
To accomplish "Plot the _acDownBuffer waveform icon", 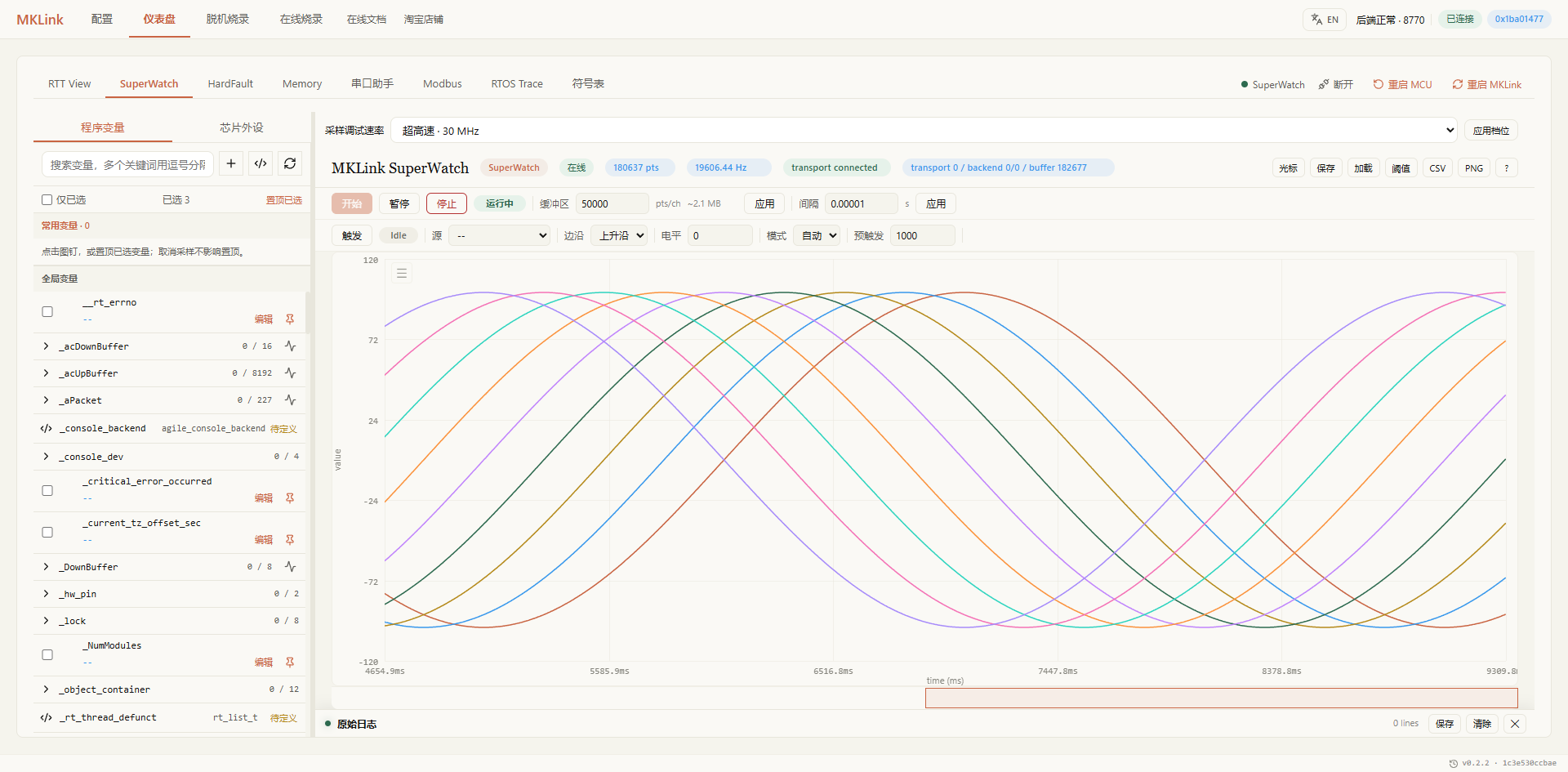I will click(x=291, y=346).
